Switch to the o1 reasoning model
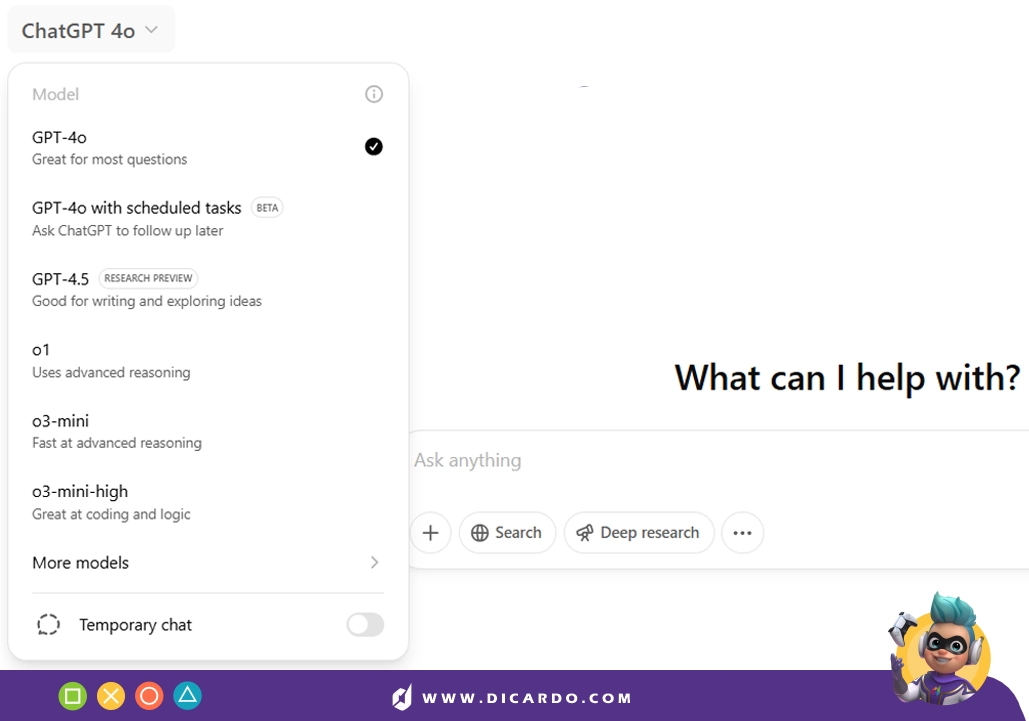Screen dimensions: 1029x721 (208, 360)
